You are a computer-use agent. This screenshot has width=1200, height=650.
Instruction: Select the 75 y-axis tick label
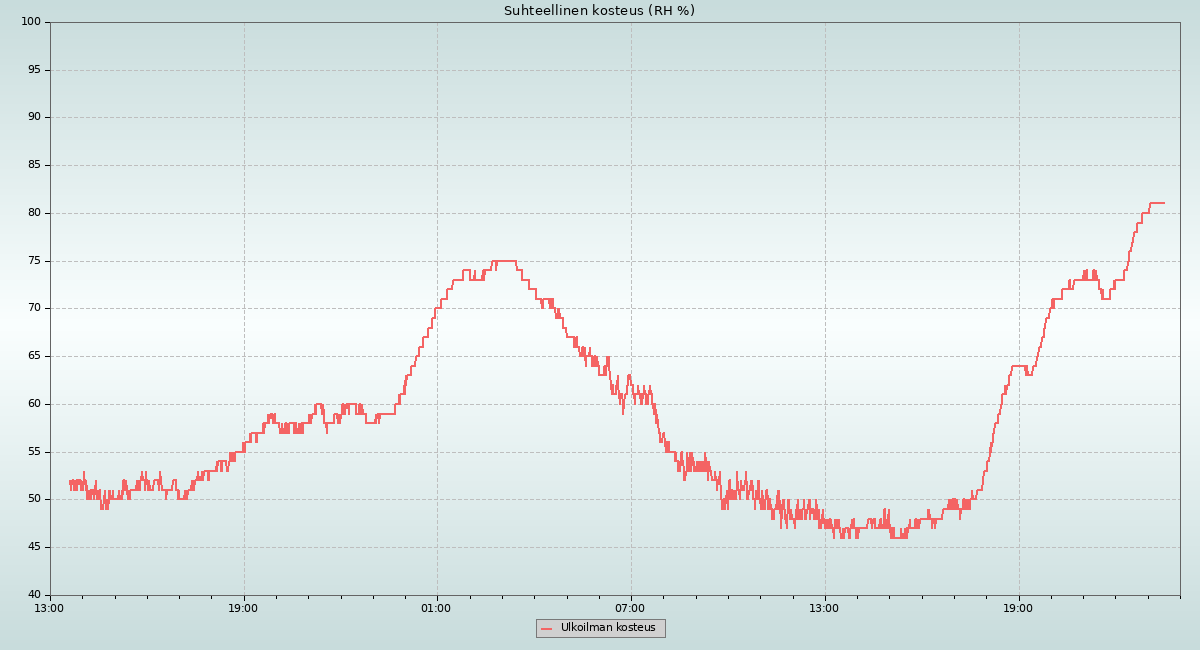pyautogui.click(x=34, y=261)
